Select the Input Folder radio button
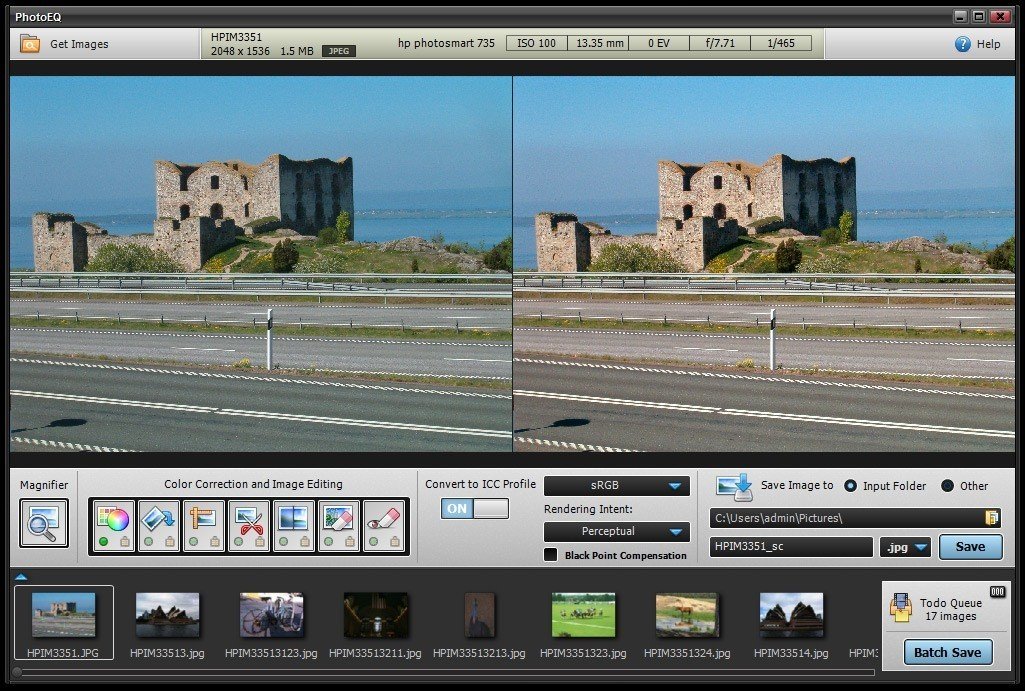 pos(850,486)
